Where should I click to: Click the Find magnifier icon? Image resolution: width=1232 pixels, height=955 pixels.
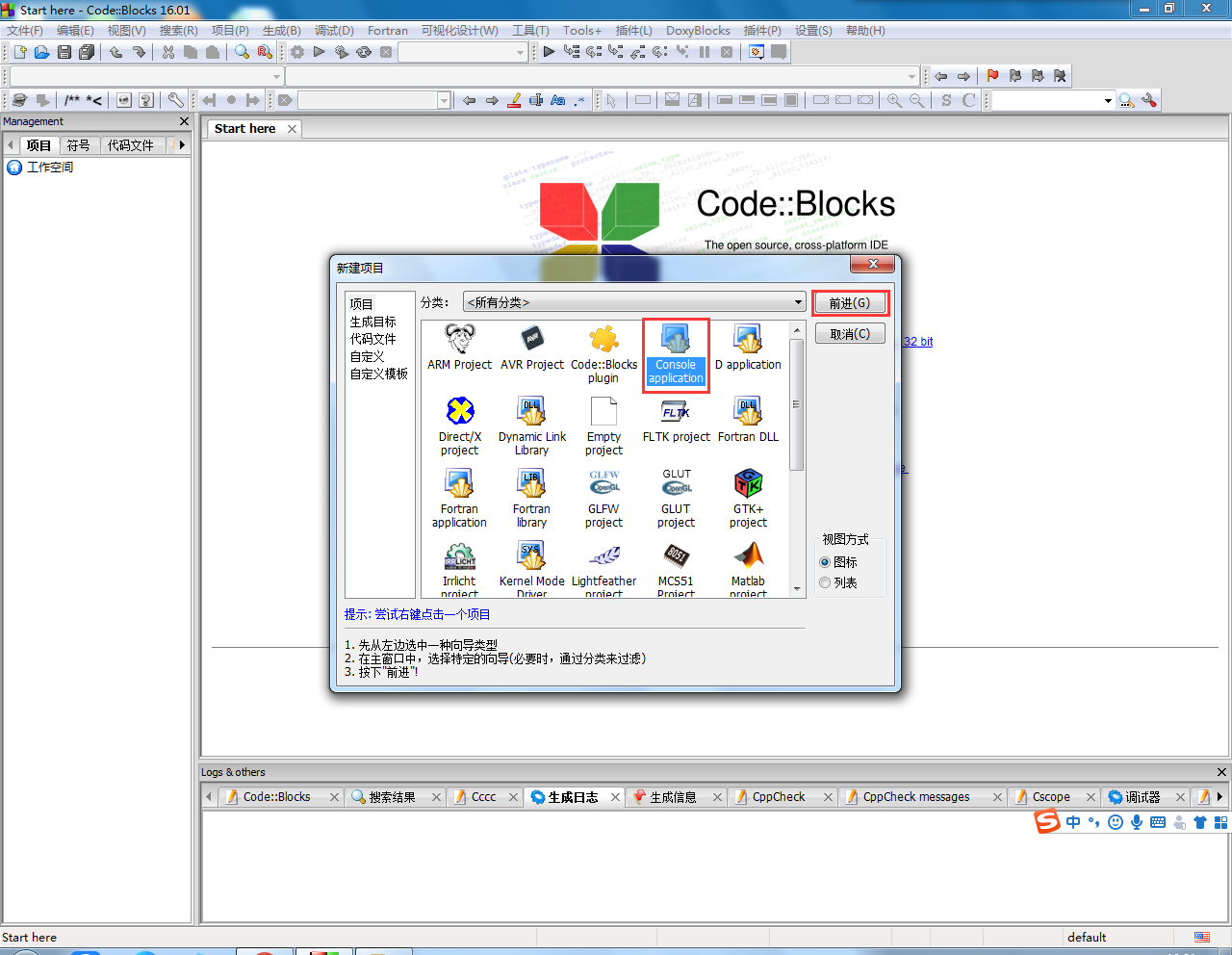(242, 52)
